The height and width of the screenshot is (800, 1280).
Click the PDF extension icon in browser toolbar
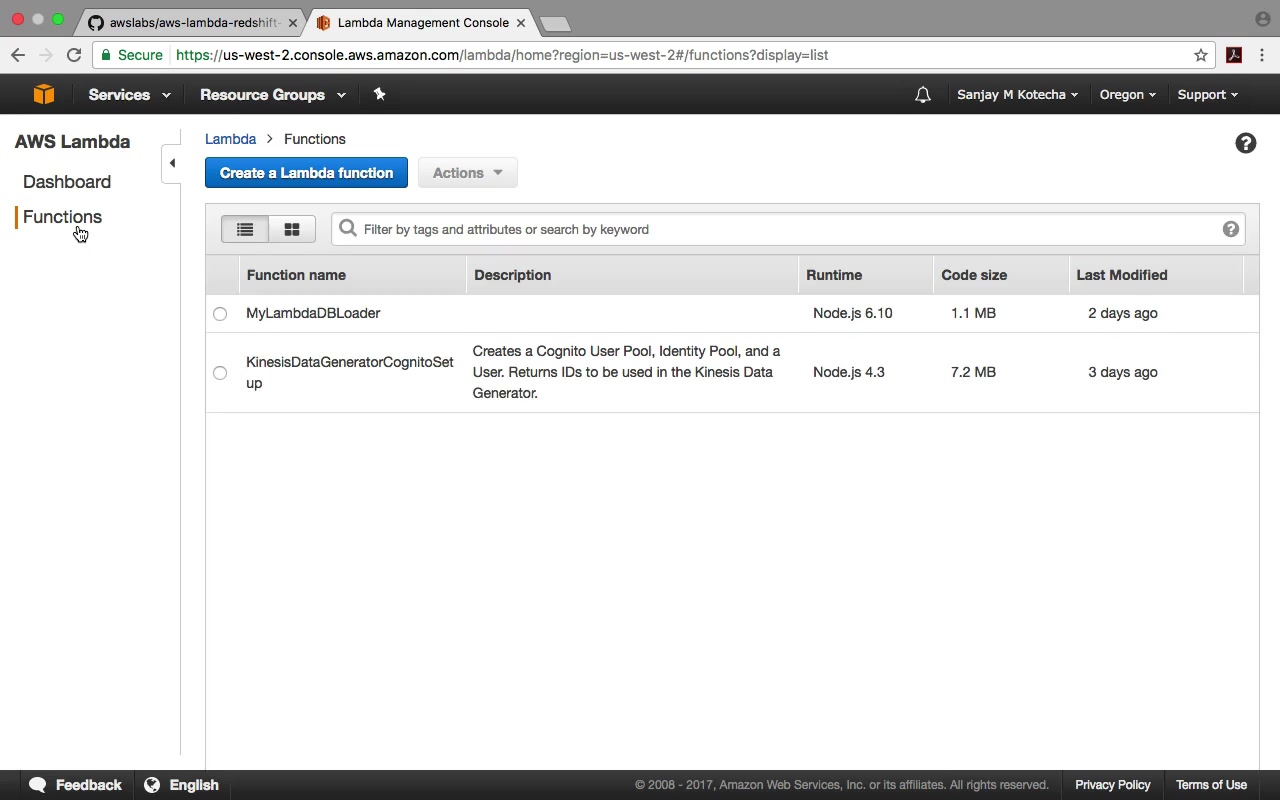[1234, 55]
